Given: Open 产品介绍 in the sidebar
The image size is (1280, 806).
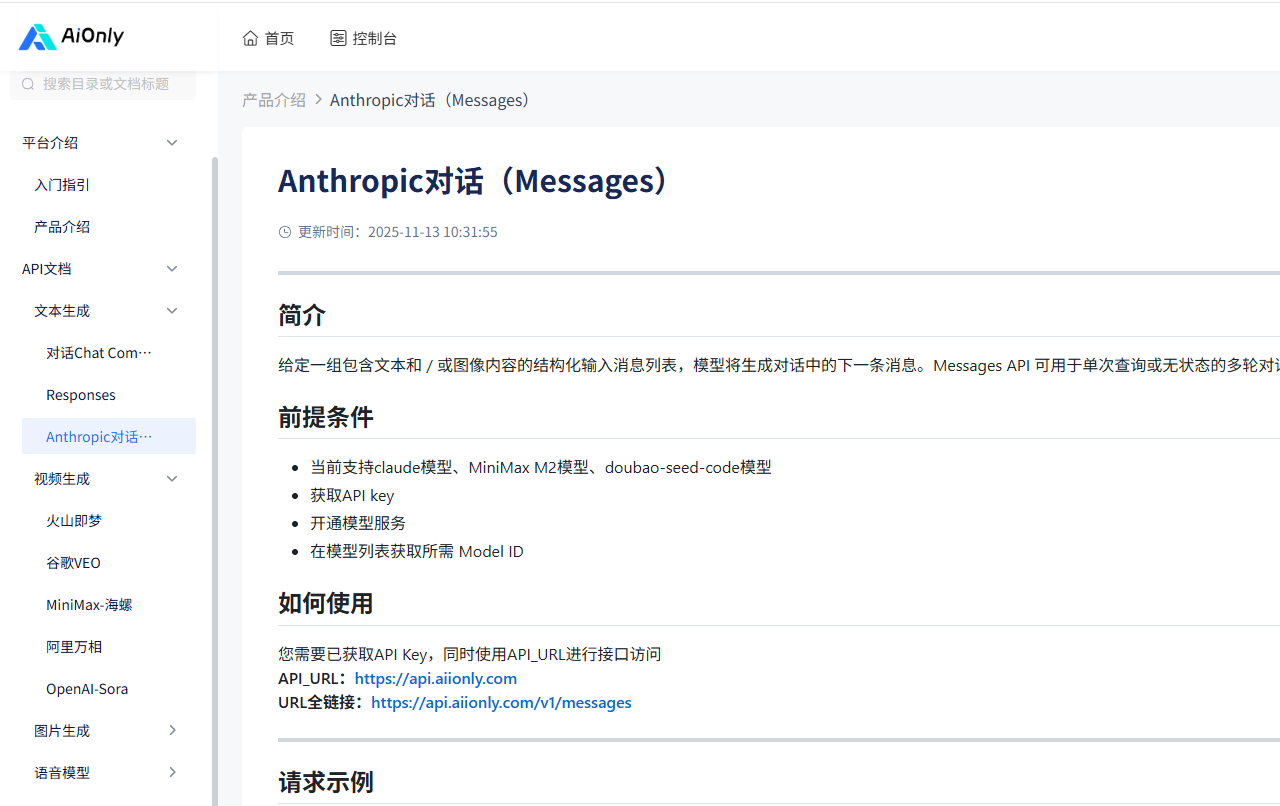Looking at the screenshot, I should click(x=62, y=227).
